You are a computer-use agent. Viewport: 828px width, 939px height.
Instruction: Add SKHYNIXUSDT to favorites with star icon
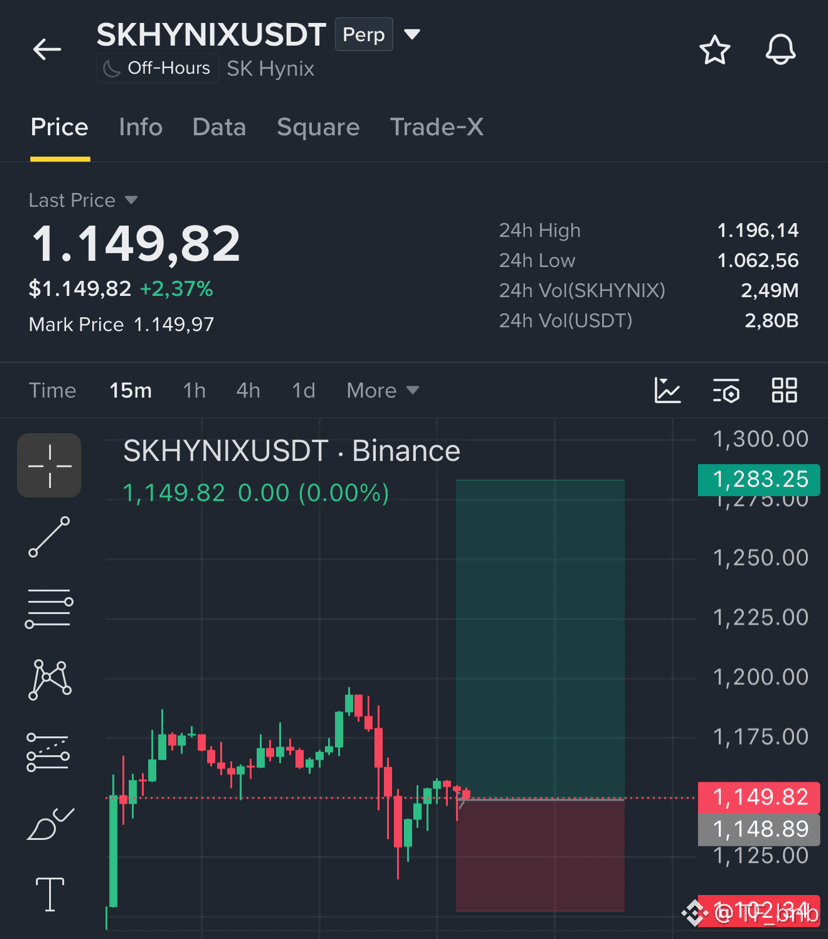(715, 50)
